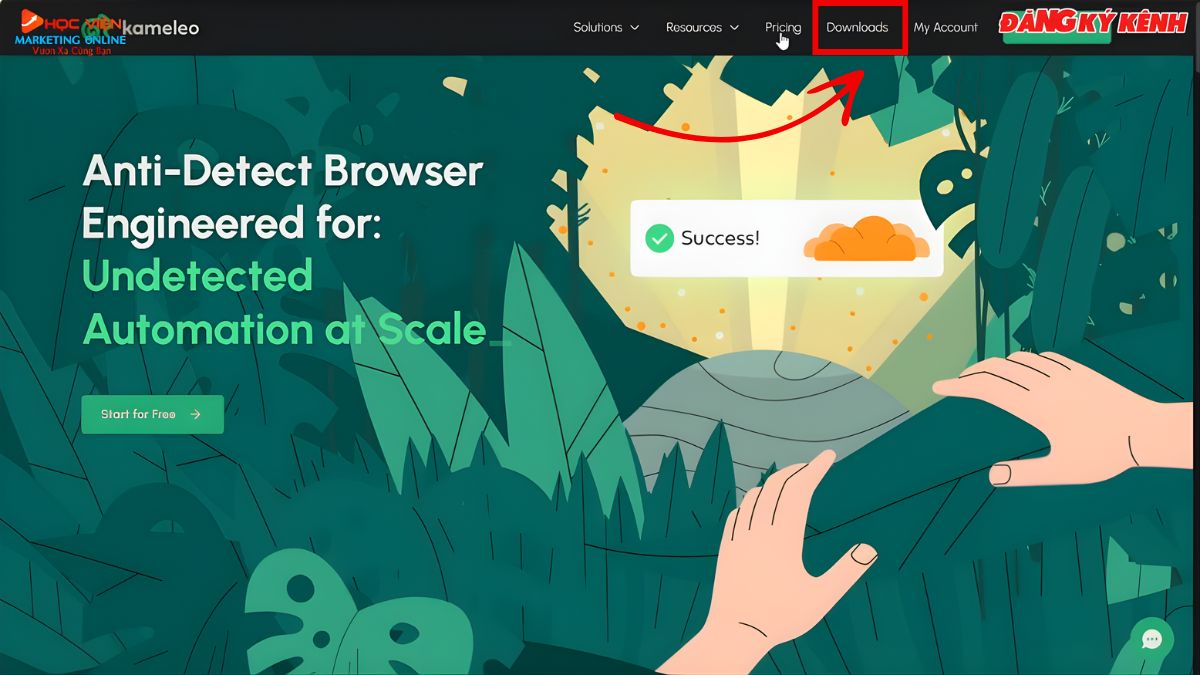Open the chat support widget icon

(1151, 639)
